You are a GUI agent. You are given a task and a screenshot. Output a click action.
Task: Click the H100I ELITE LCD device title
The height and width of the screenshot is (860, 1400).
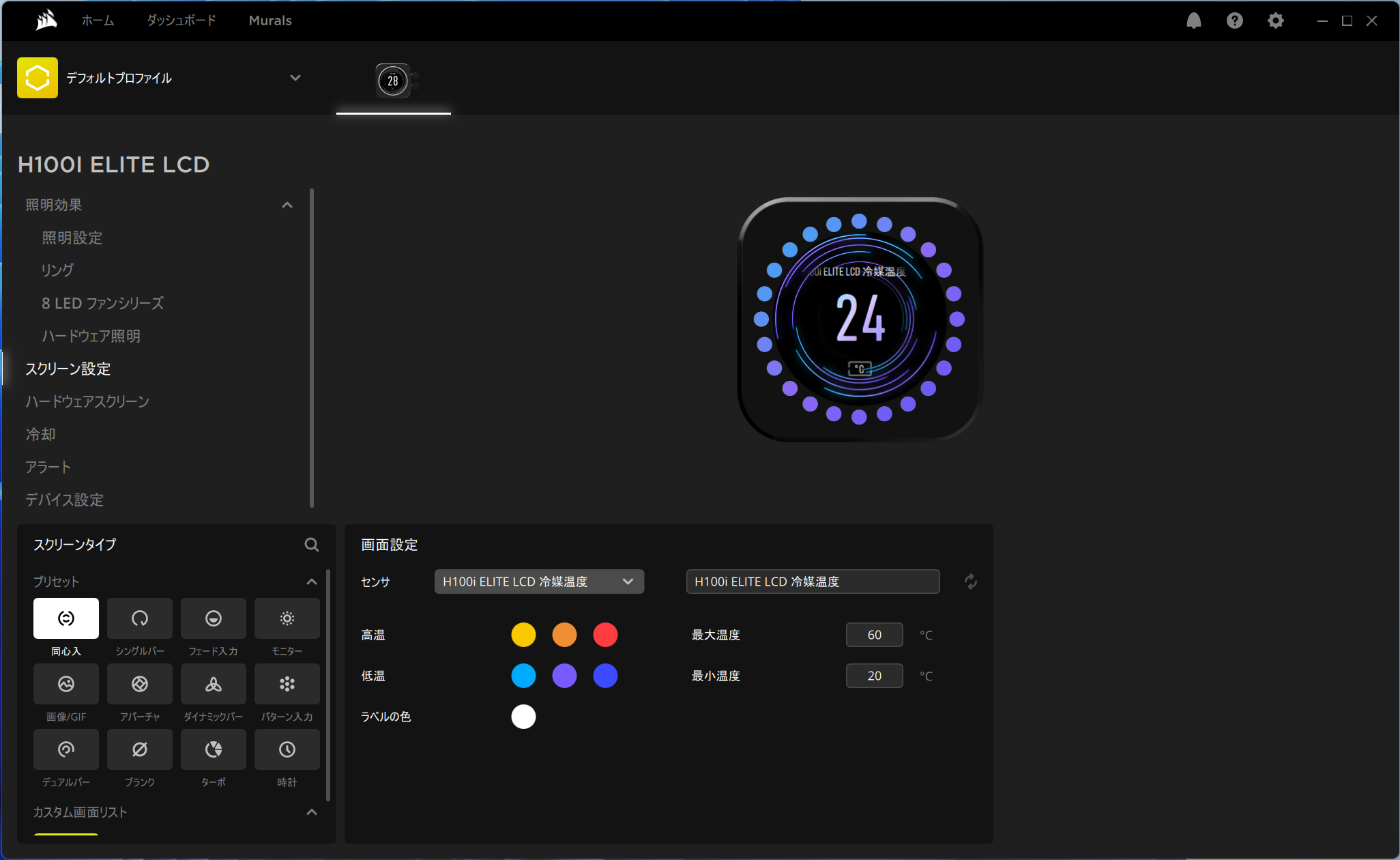click(x=113, y=164)
